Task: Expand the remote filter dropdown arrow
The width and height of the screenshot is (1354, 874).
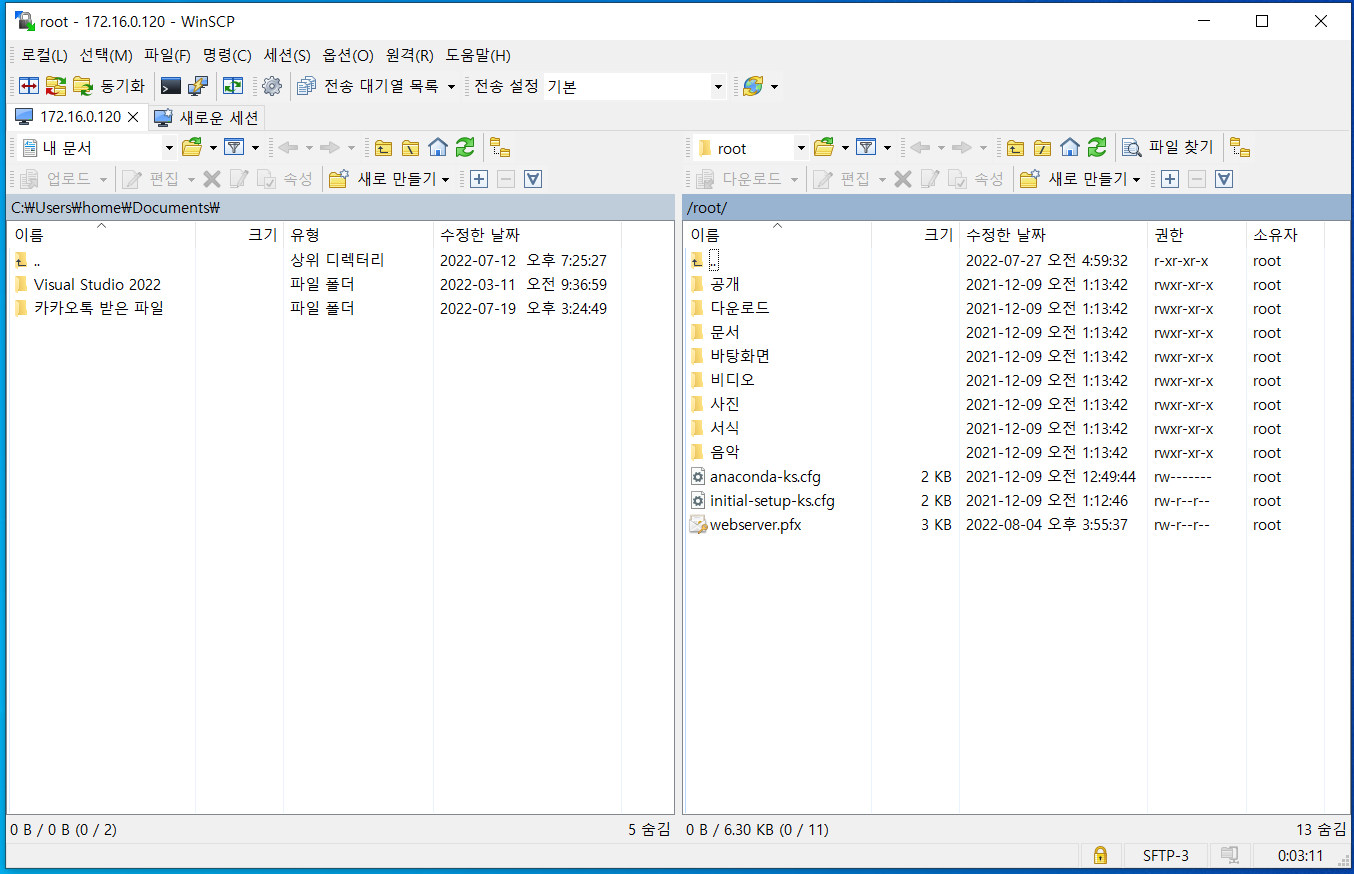Action: click(888, 148)
